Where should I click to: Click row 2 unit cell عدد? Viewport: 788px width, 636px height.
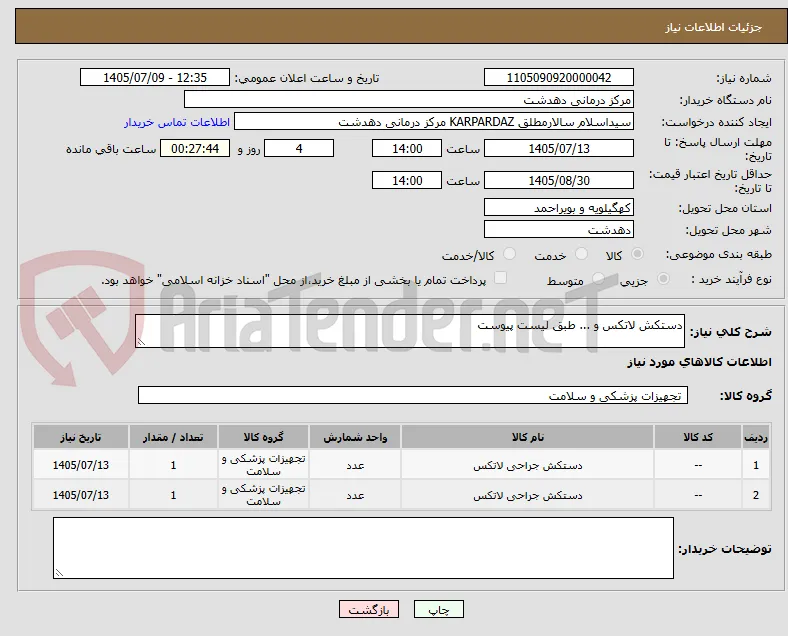[x=355, y=495]
